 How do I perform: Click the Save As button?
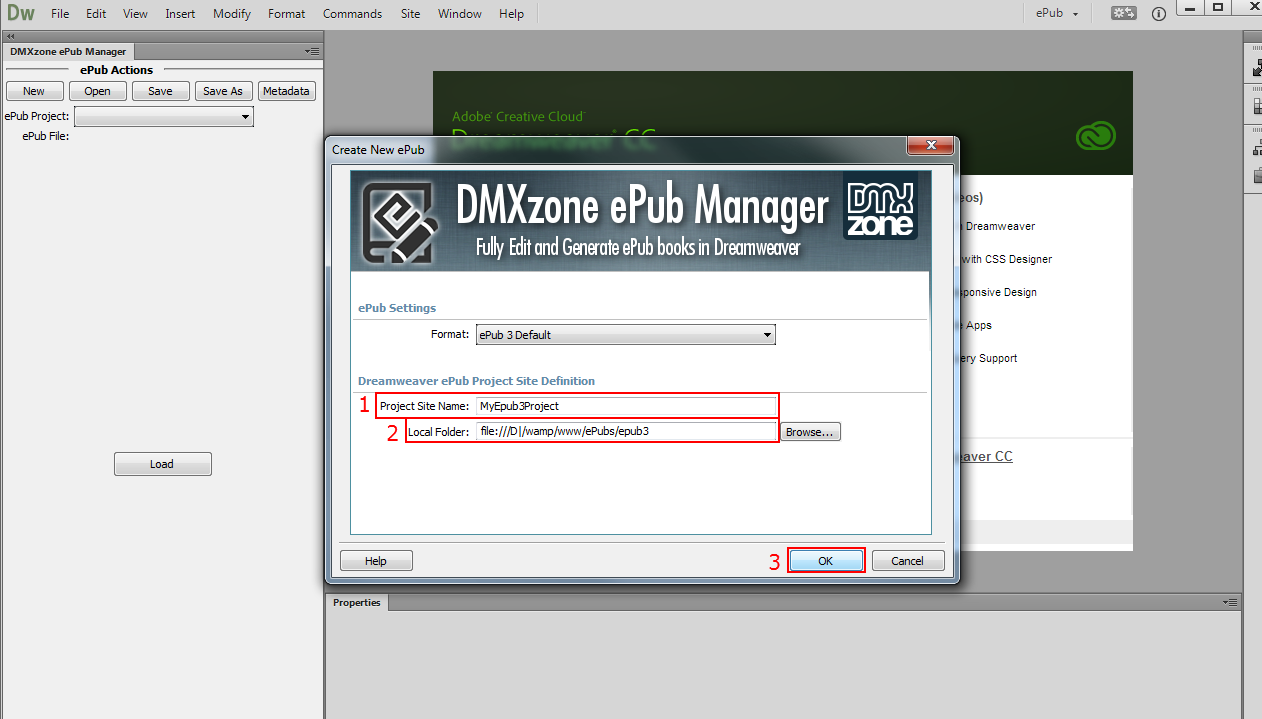tap(223, 91)
